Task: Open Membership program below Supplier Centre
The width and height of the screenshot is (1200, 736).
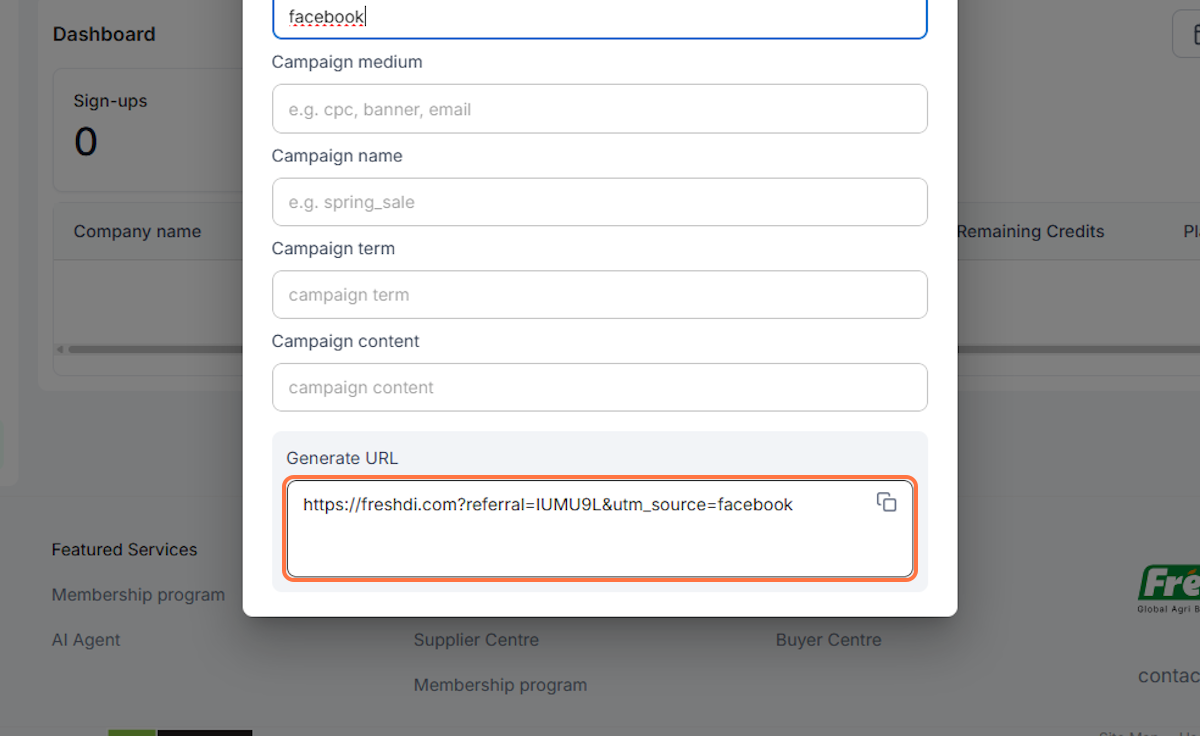Action: point(500,685)
